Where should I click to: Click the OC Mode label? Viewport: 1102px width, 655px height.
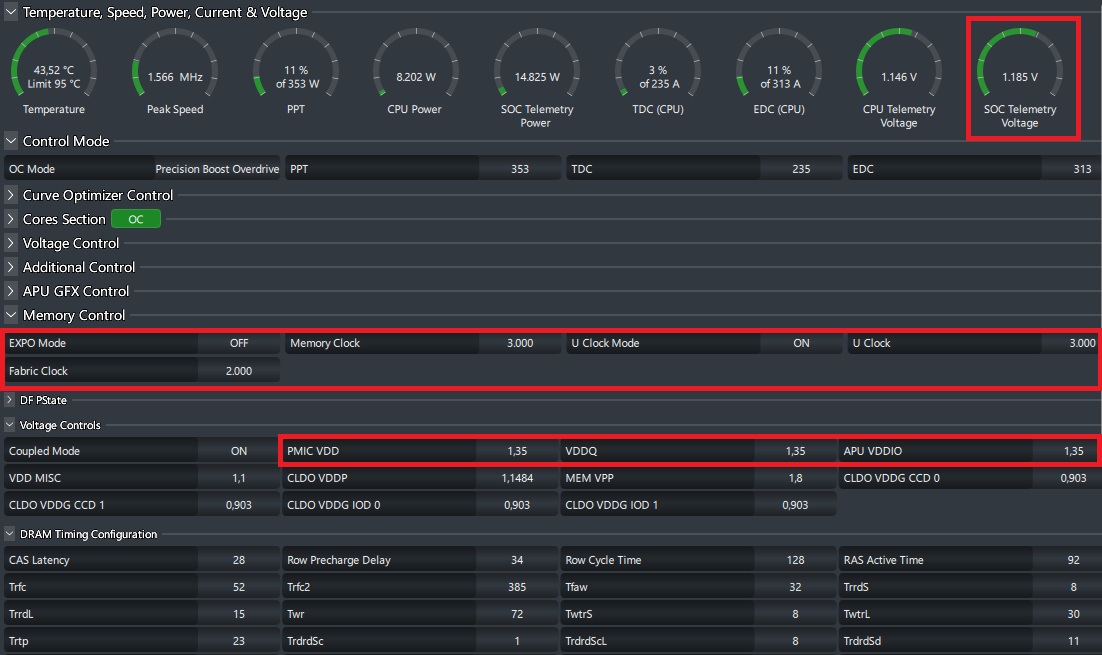32,169
